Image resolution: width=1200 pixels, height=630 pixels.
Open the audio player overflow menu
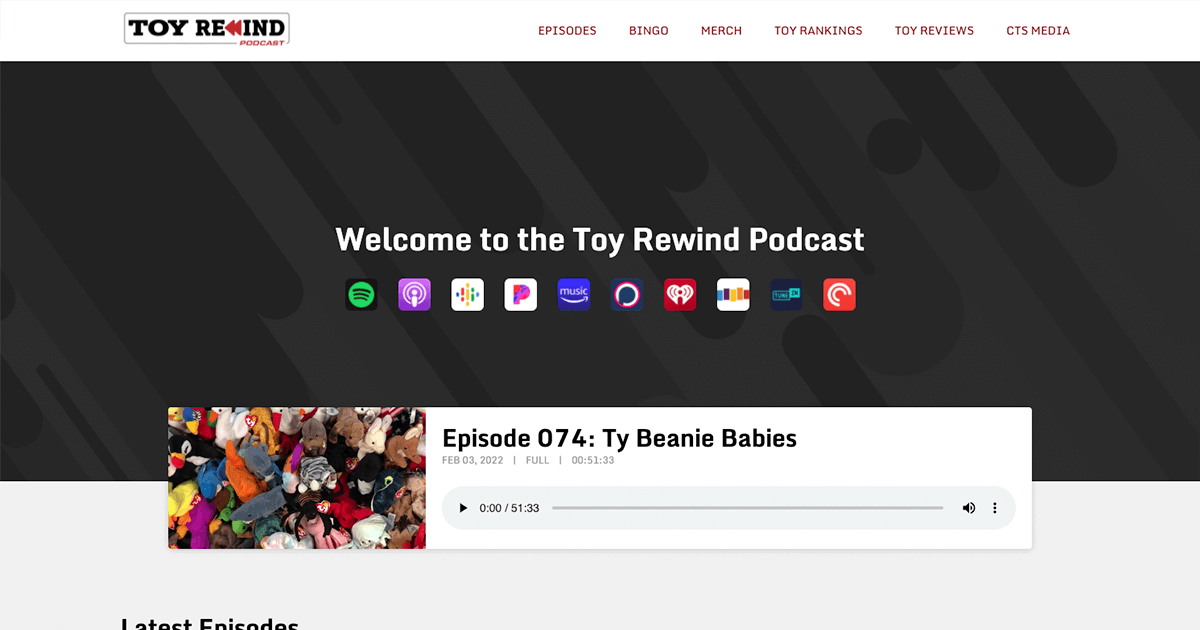coord(995,507)
